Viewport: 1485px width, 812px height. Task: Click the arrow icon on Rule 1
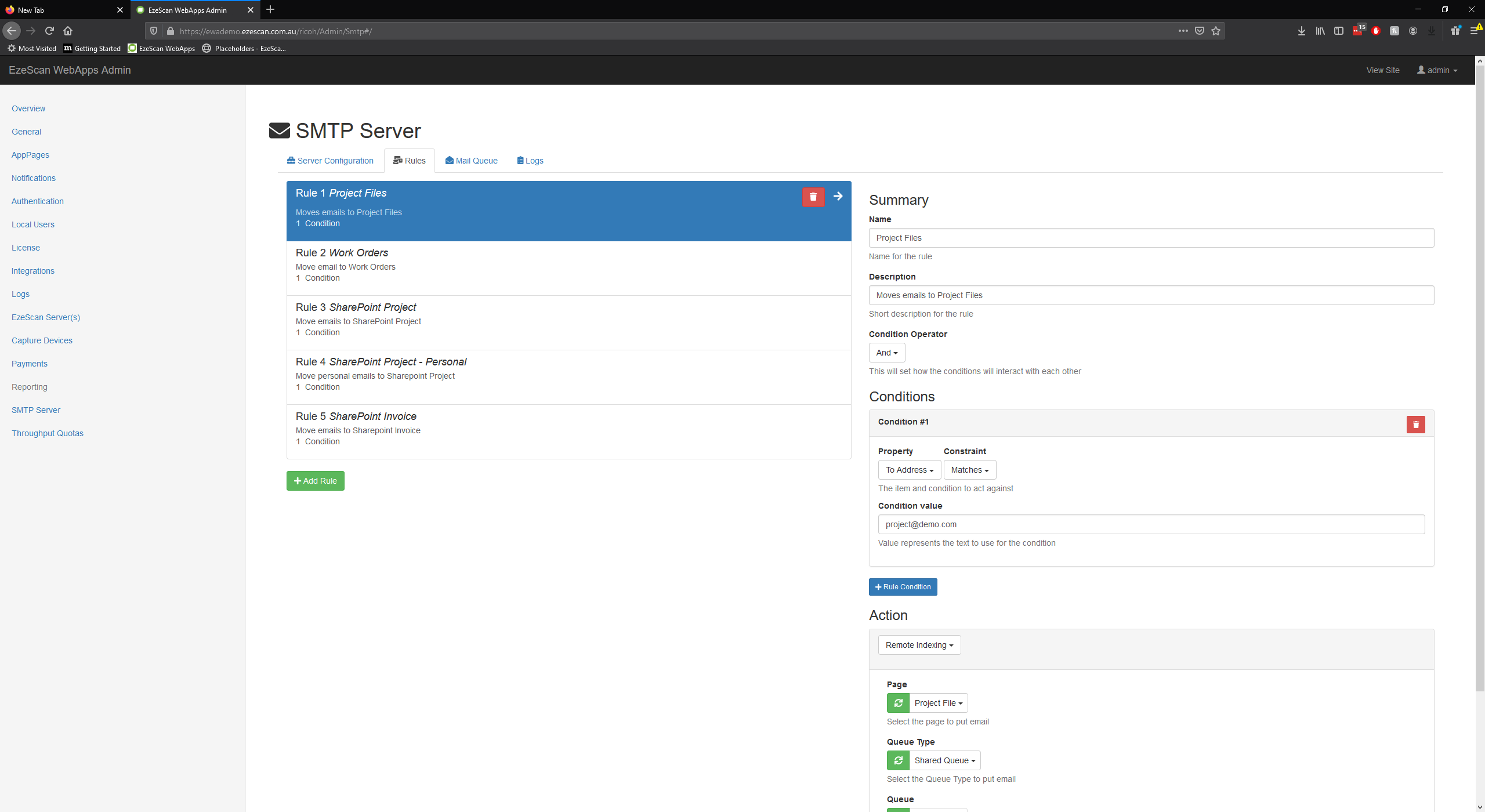click(838, 197)
